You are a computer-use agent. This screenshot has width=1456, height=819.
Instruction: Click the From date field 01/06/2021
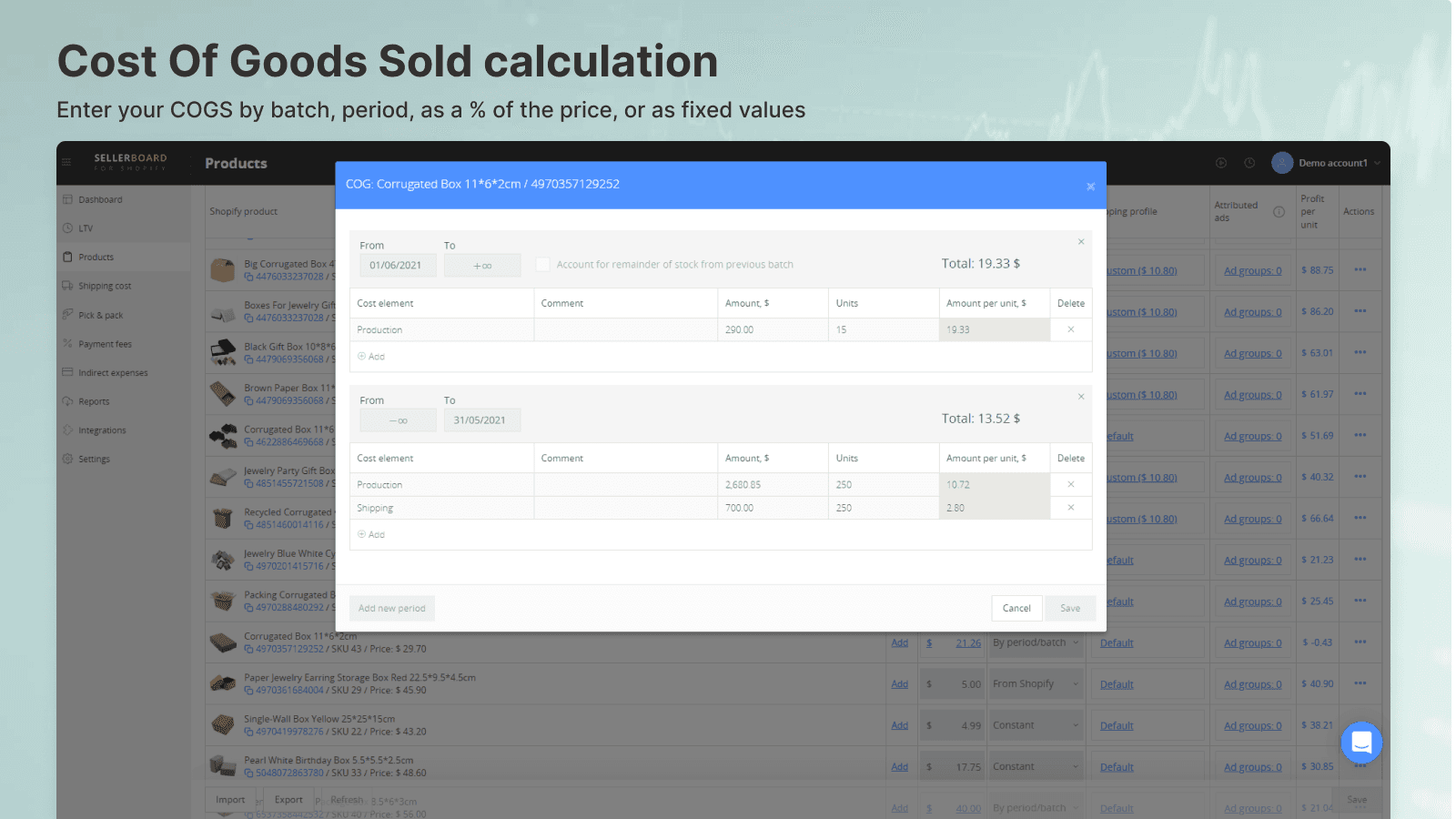(397, 266)
